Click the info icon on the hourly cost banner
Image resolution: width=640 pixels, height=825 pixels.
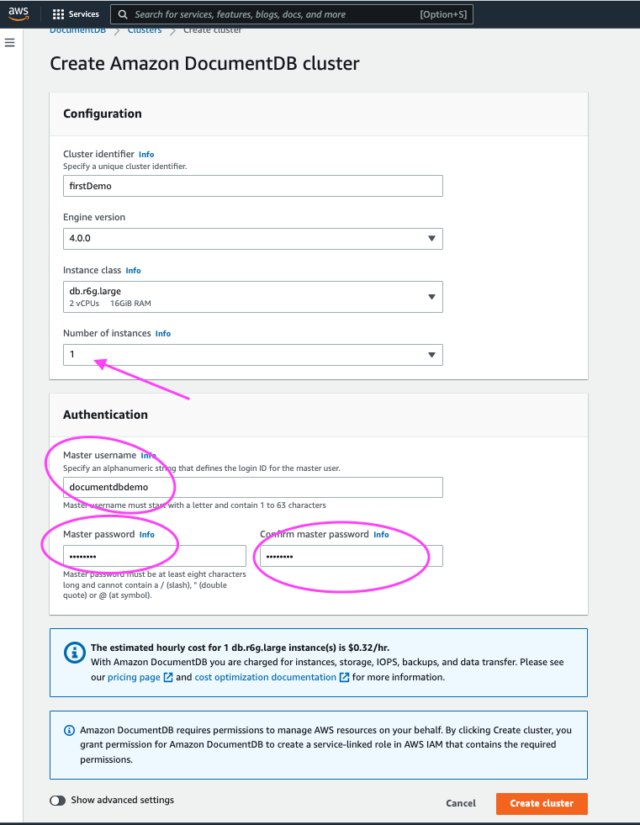[74, 652]
